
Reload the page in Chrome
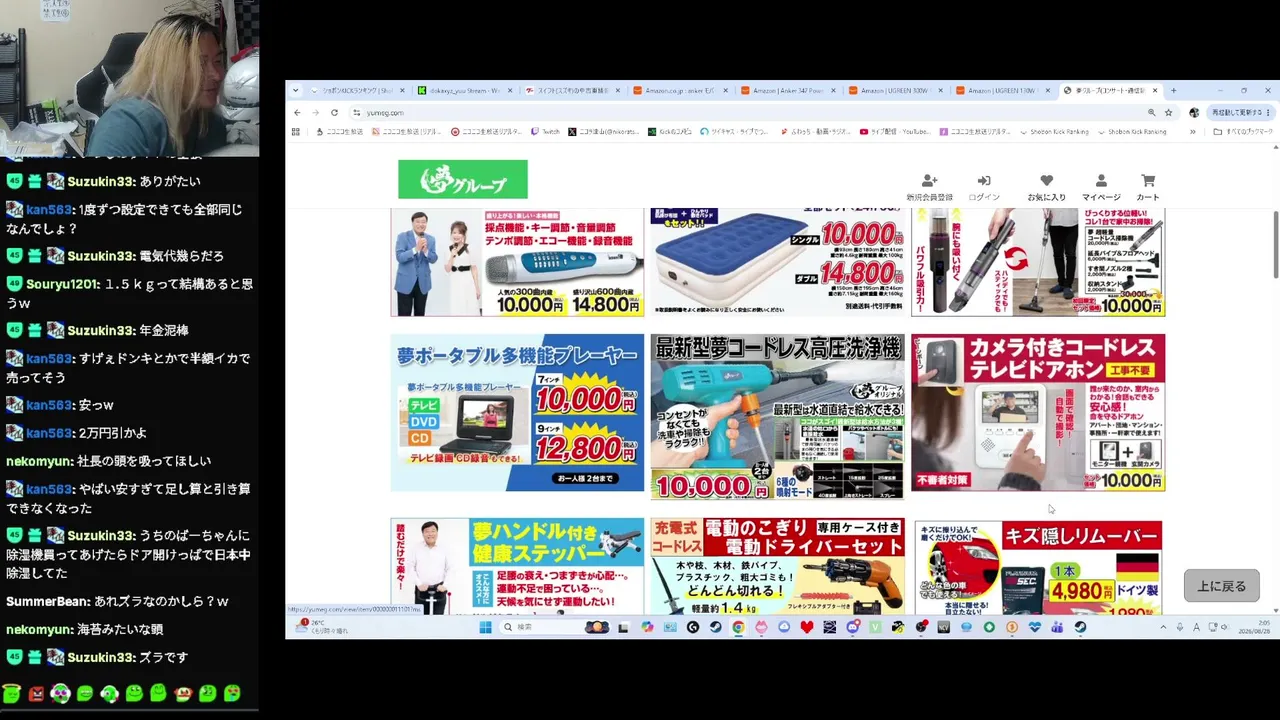tap(334, 112)
